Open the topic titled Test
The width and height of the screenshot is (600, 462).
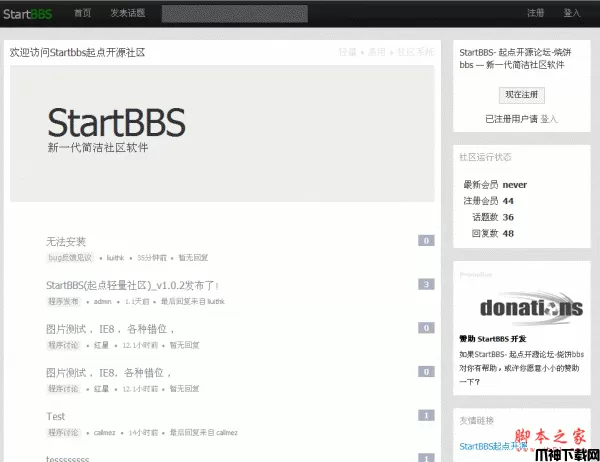[x=55, y=416]
